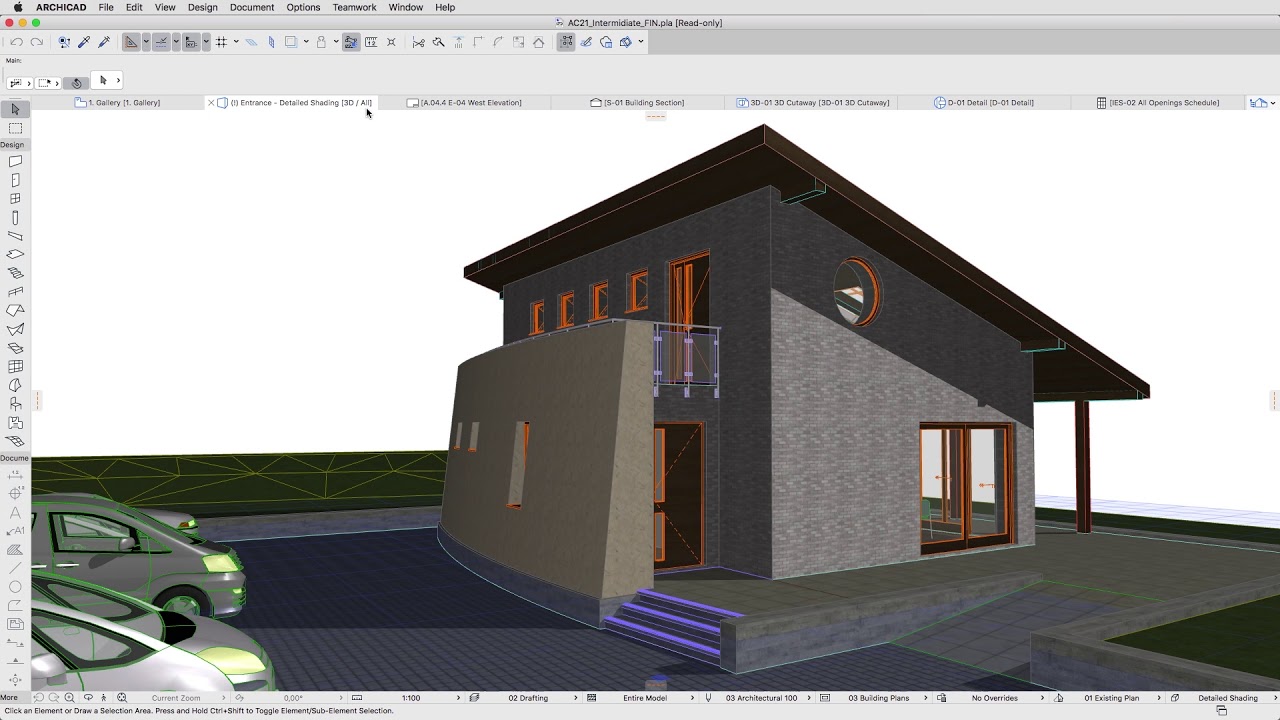The height and width of the screenshot is (720, 1280).
Task: Open the File menu
Action: (x=106, y=7)
